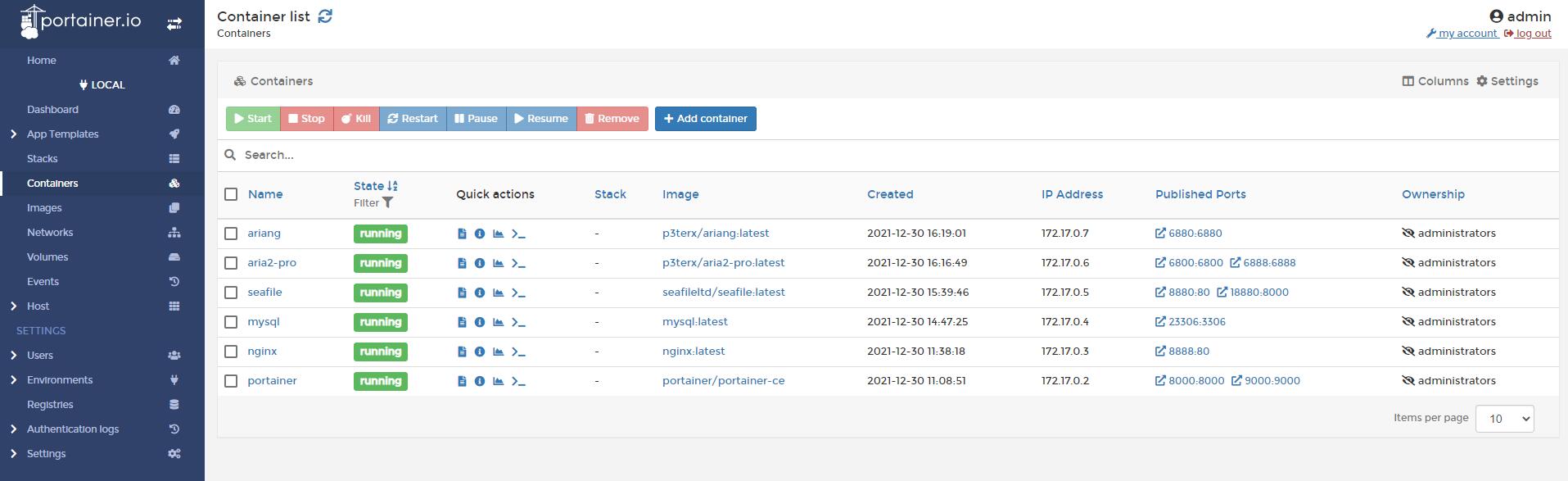Screen dimensions: 1568x481
Task: Open published port 9000:9000 for portainer
Action: point(1265,381)
